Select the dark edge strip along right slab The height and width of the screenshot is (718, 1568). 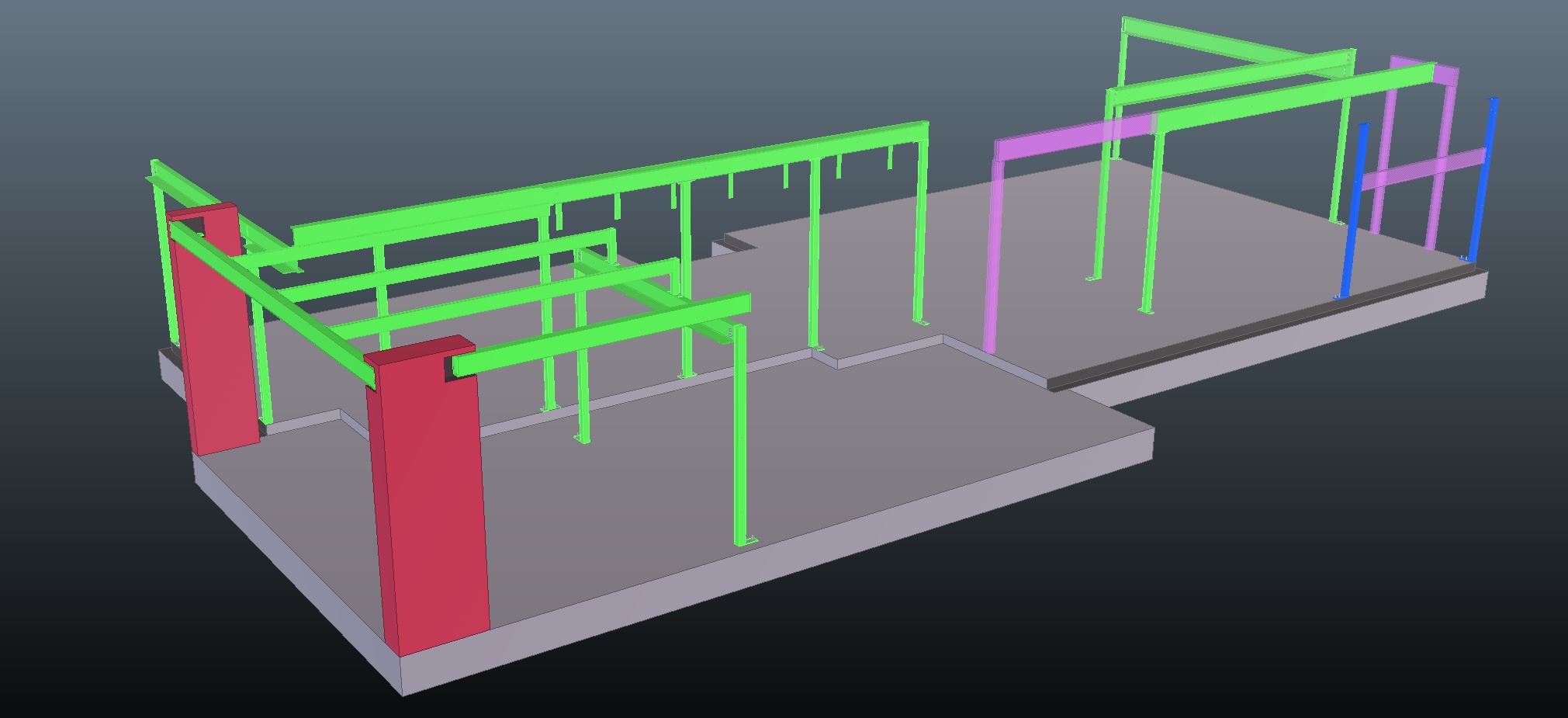1265,330
